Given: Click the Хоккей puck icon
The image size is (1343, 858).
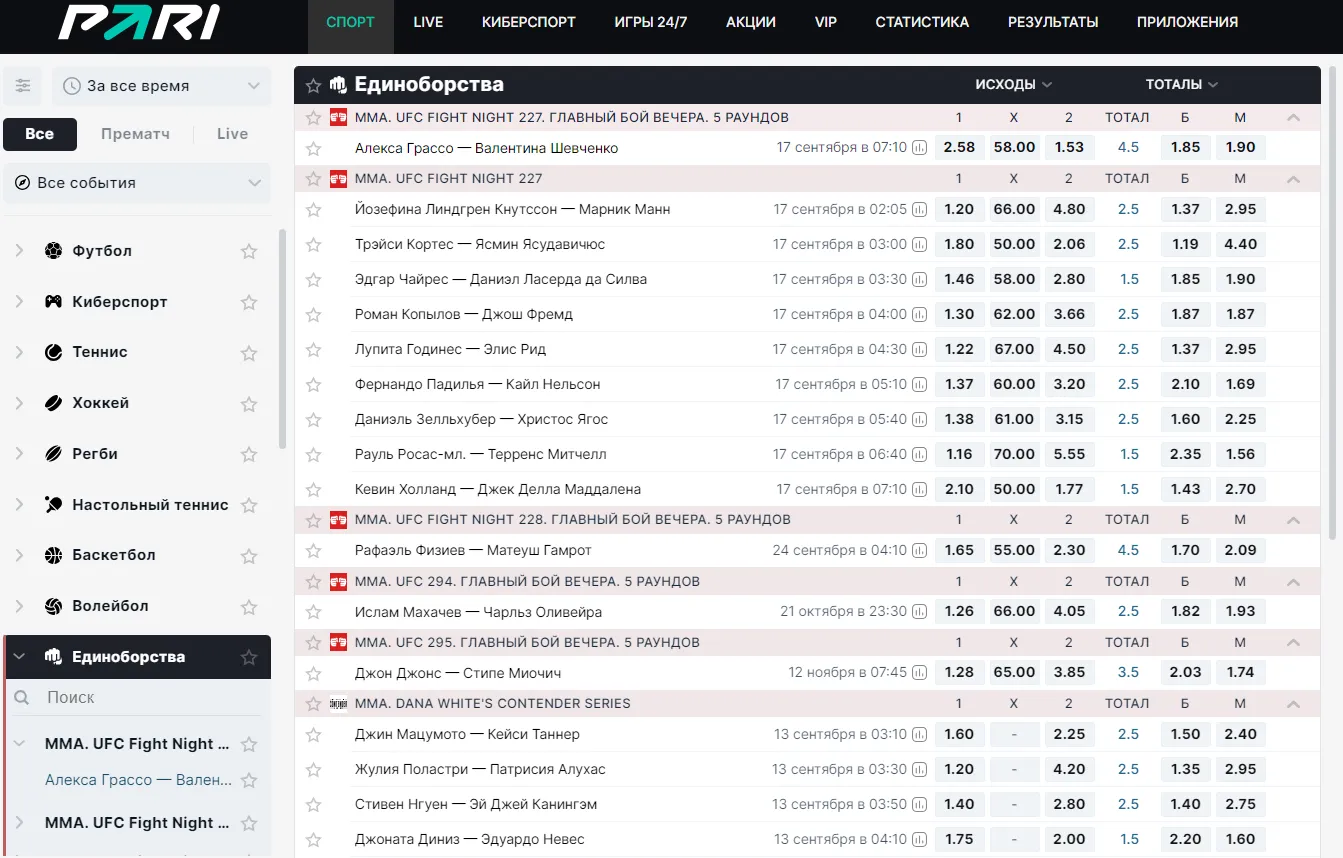Looking at the screenshot, I should pyautogui.click(x=54, y=403).
